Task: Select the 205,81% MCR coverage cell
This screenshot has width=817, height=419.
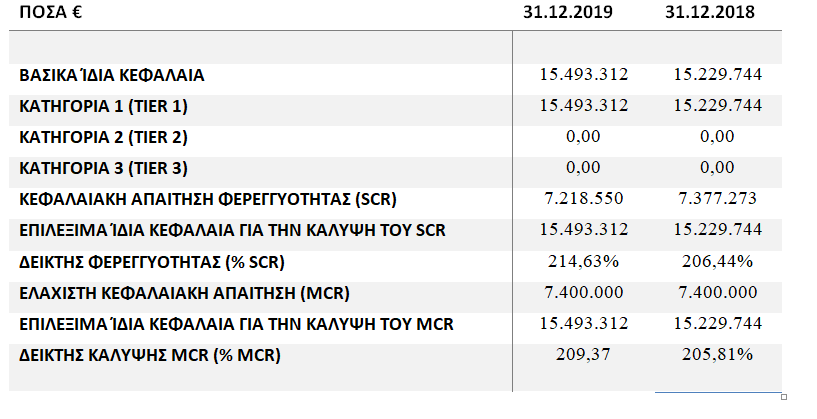Action: click(718, 355)
